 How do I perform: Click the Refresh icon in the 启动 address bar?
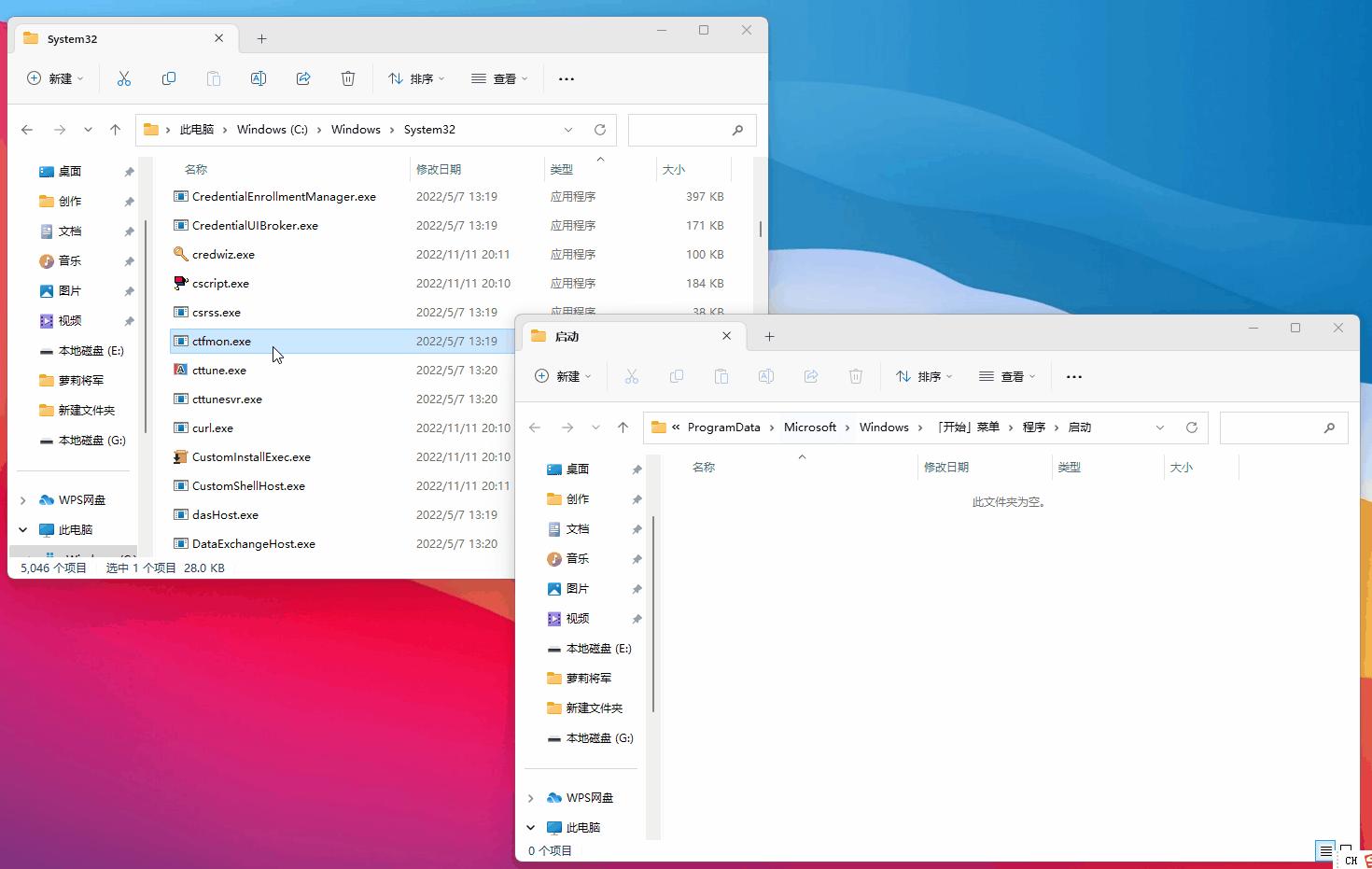point(1192,427)
